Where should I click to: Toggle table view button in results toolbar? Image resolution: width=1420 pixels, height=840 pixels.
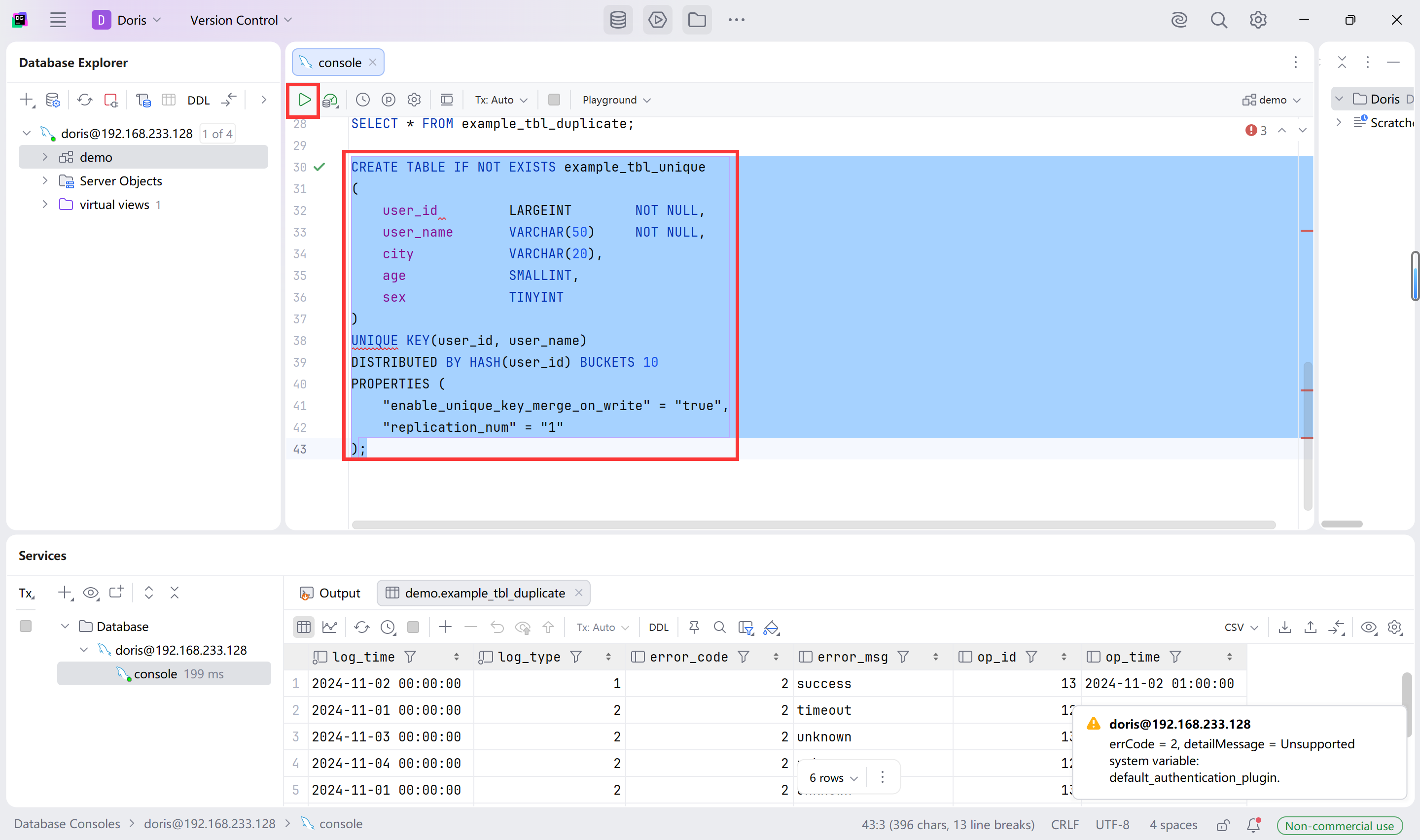(x=304, y=627)
